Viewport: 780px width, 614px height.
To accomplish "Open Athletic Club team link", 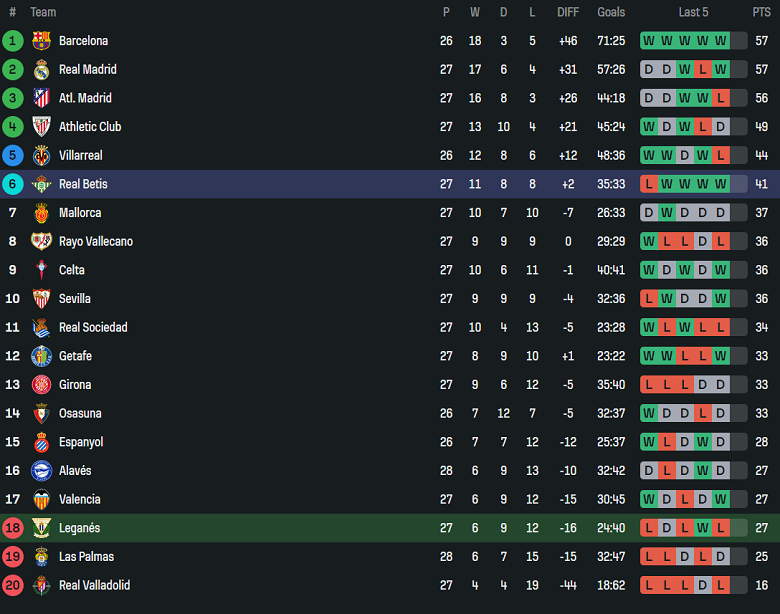I will click(90, 127).
